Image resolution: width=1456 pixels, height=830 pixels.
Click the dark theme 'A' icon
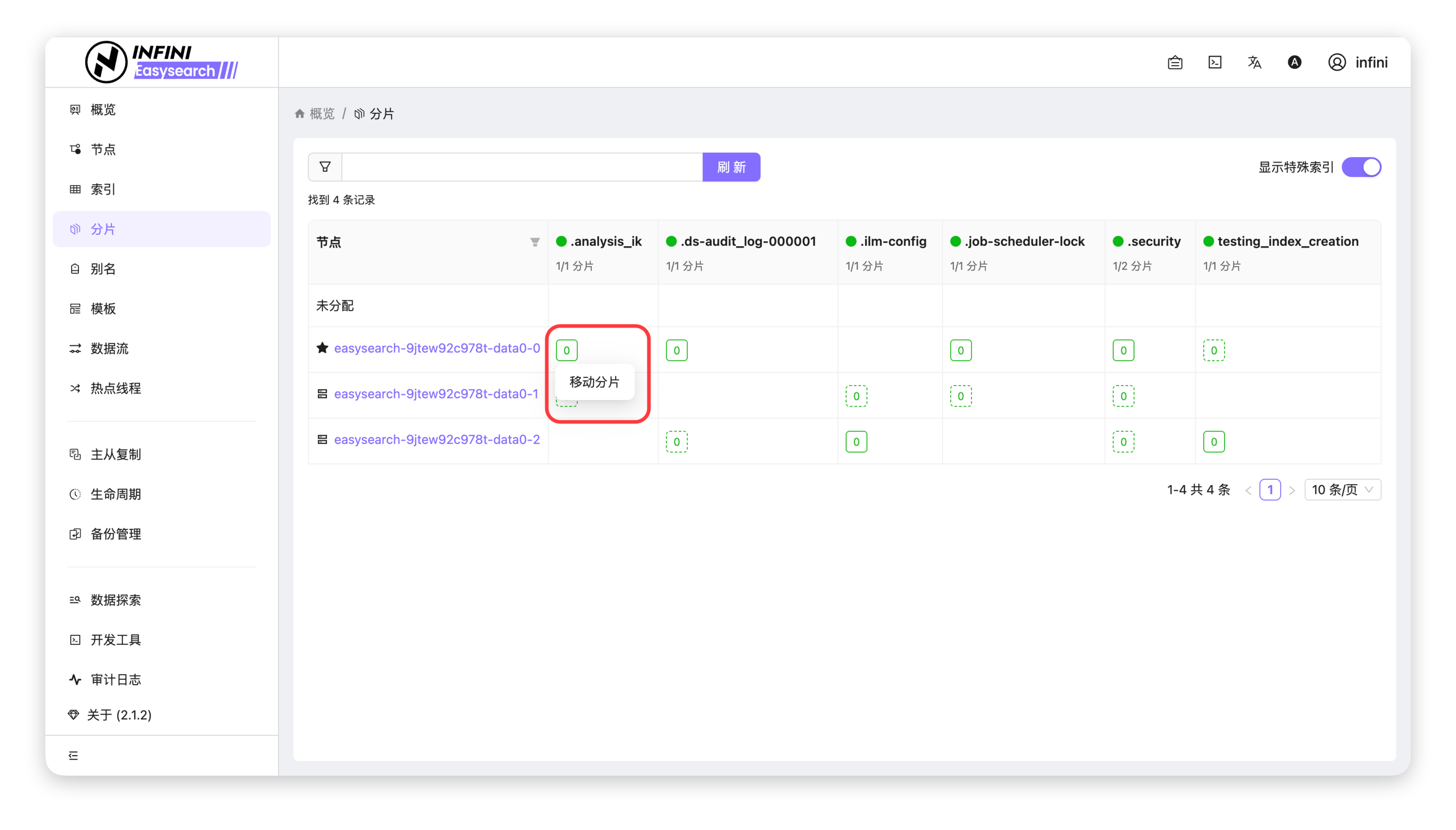pos(1294,62)
